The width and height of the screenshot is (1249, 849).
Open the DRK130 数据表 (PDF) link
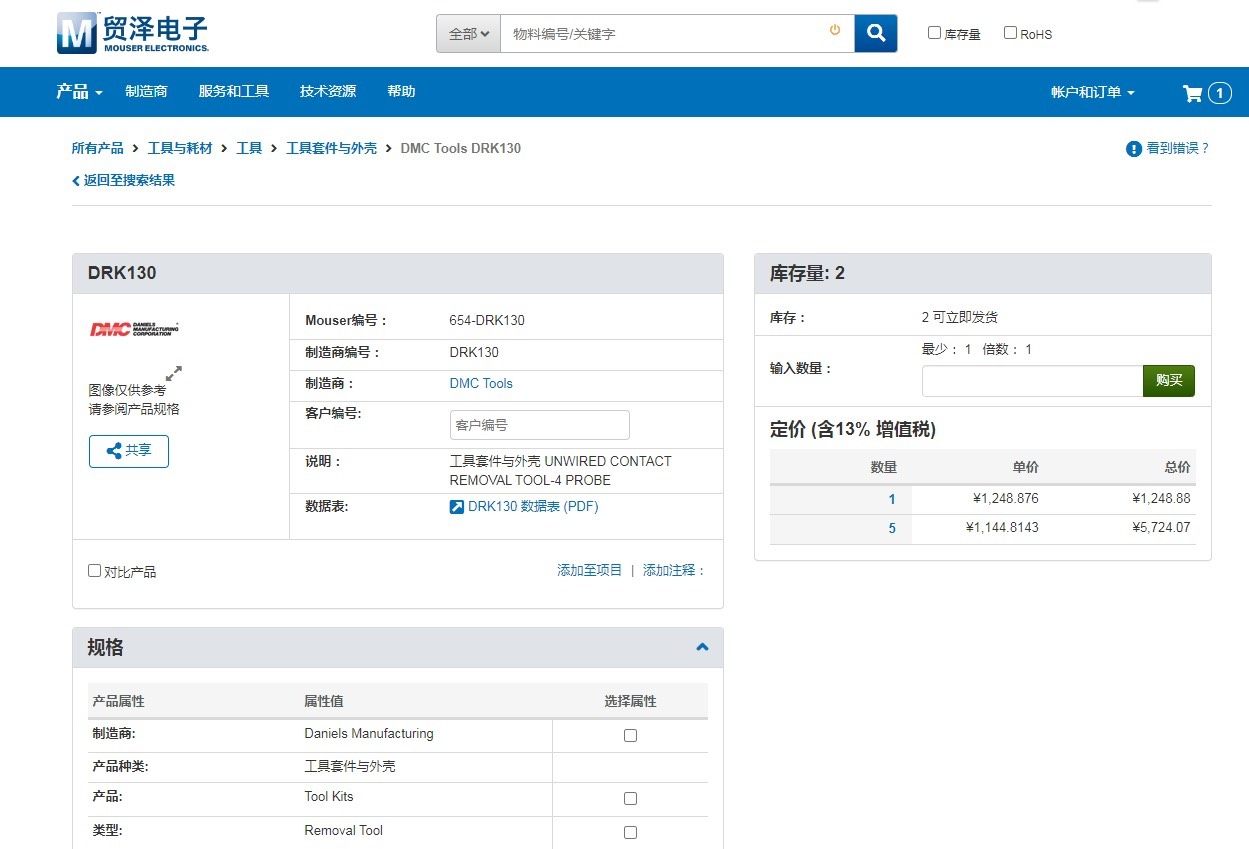click(533, 506)
